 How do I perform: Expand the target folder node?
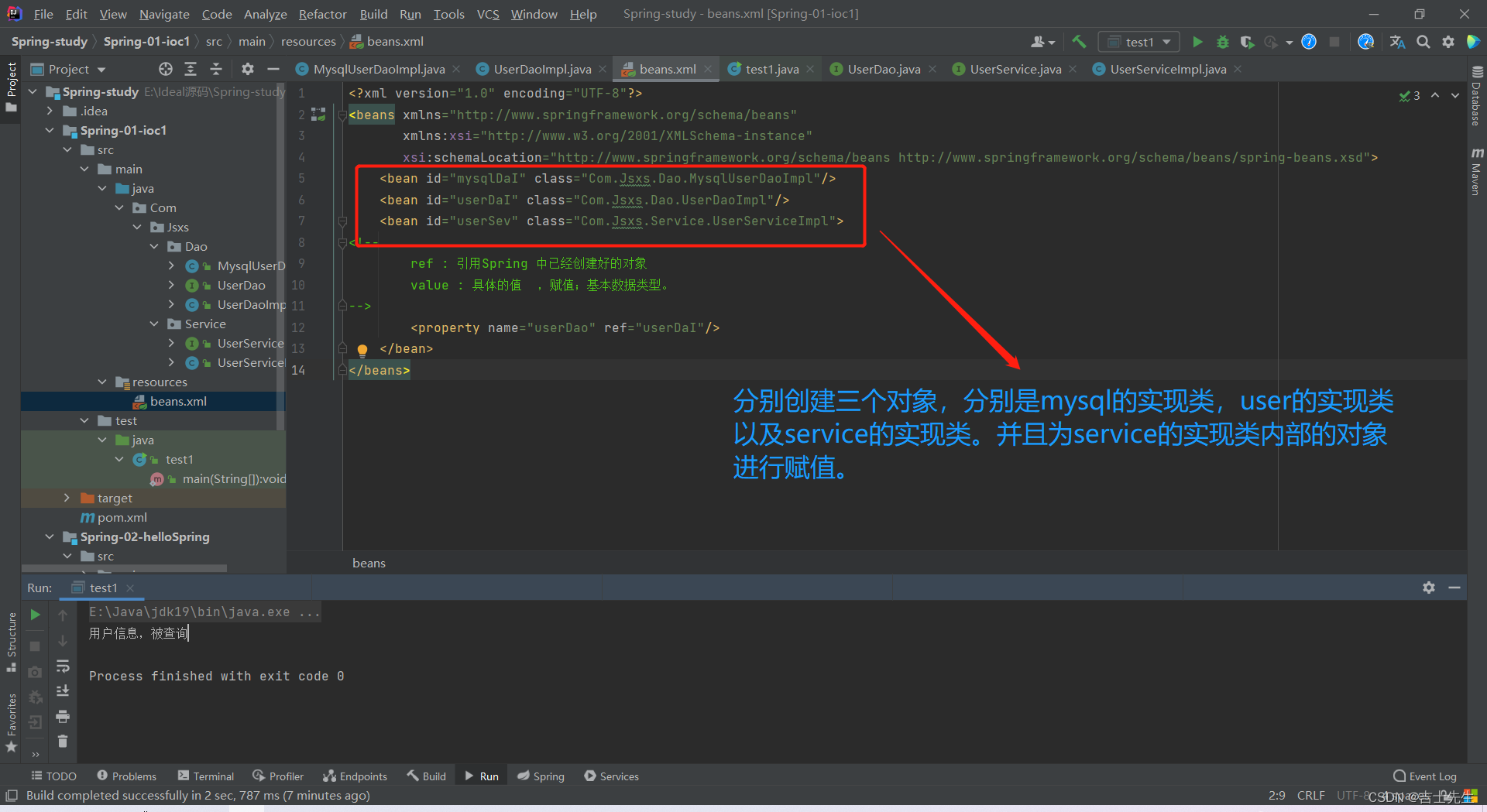[x=67, y=498]
